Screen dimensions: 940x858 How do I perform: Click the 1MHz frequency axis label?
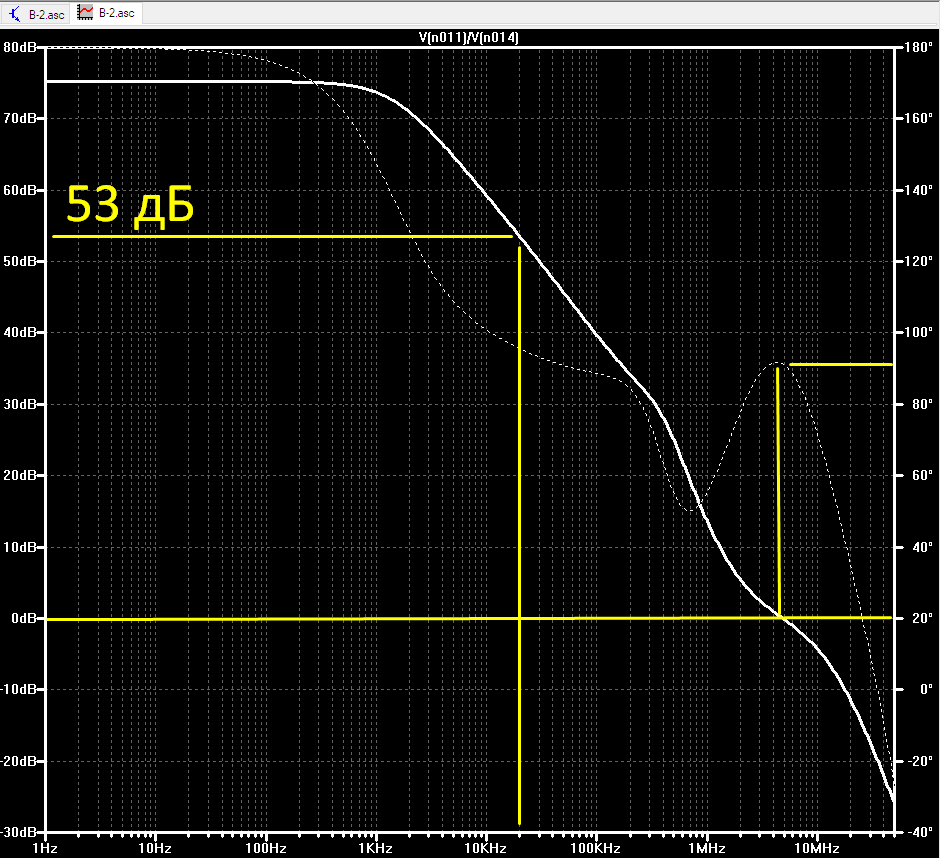(707, 848)
